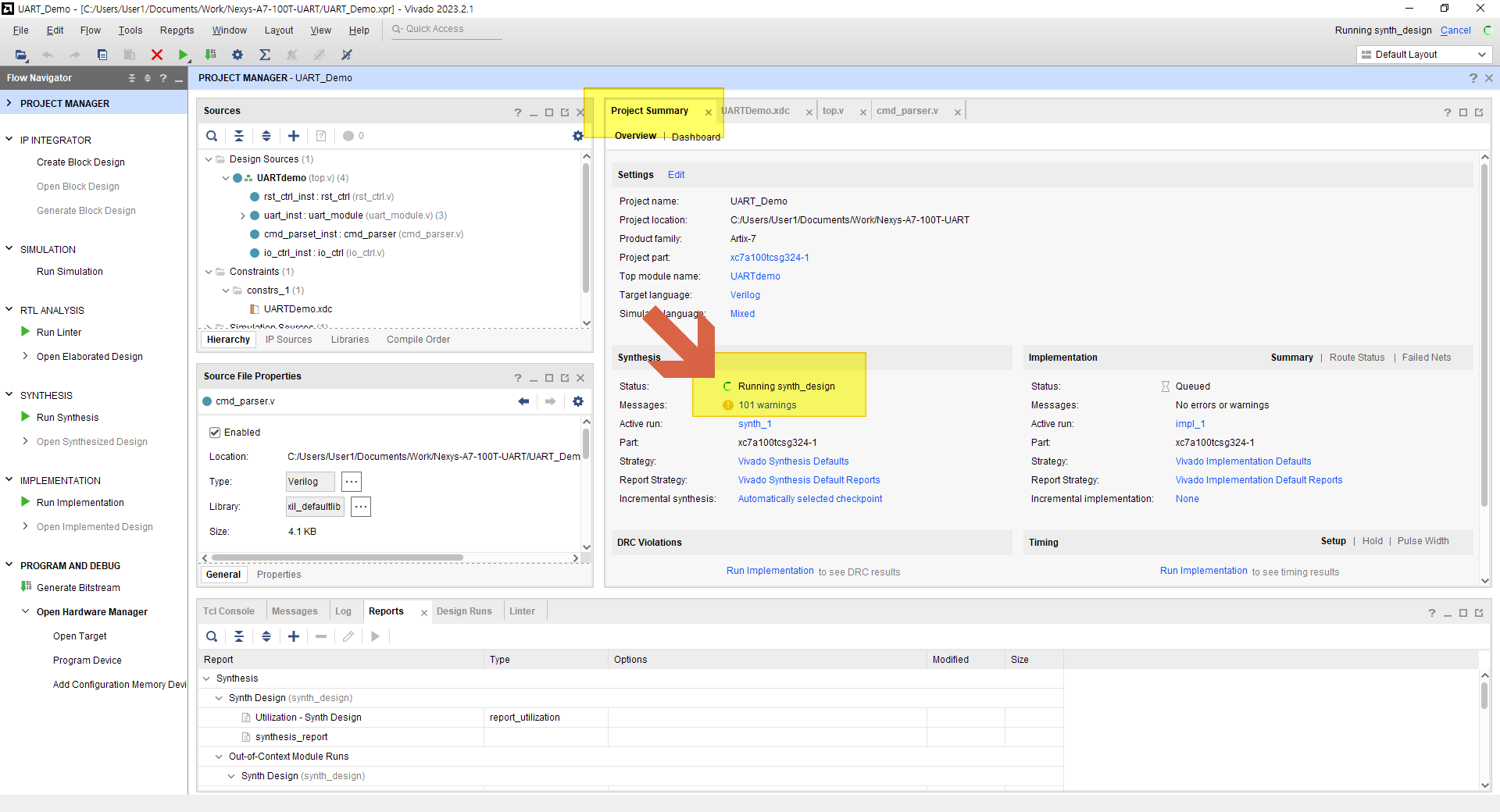Expand all in Sources panel toolbar
1500x812 pixels.
click(x=266, y=136)
